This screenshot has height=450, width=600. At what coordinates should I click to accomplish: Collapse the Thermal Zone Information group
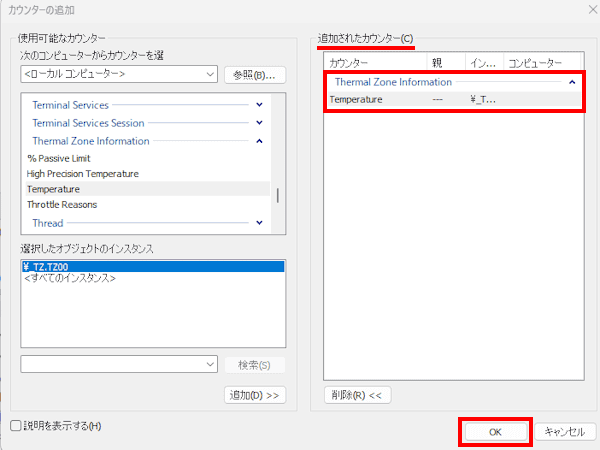pos(259,141)
